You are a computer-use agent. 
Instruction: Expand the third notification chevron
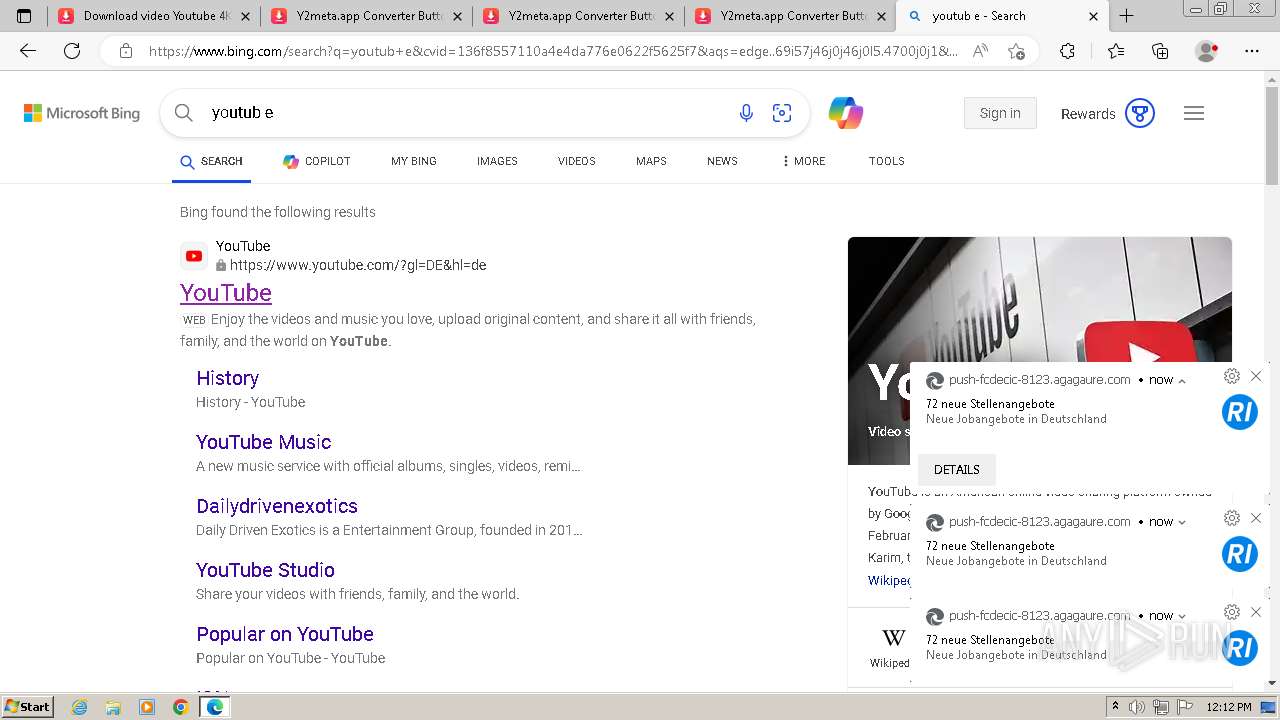coord(1182,616)
